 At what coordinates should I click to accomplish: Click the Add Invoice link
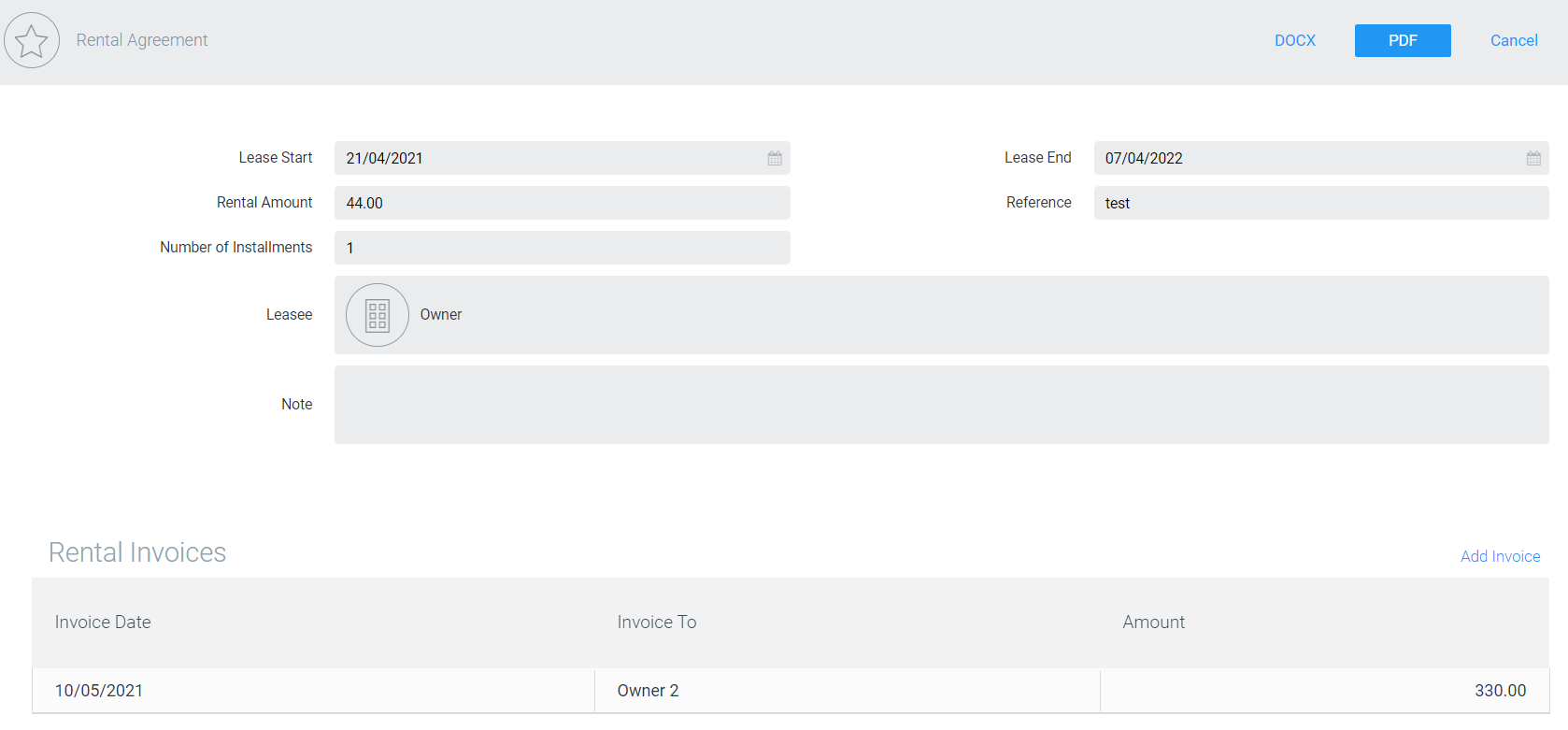[1500, 556]
